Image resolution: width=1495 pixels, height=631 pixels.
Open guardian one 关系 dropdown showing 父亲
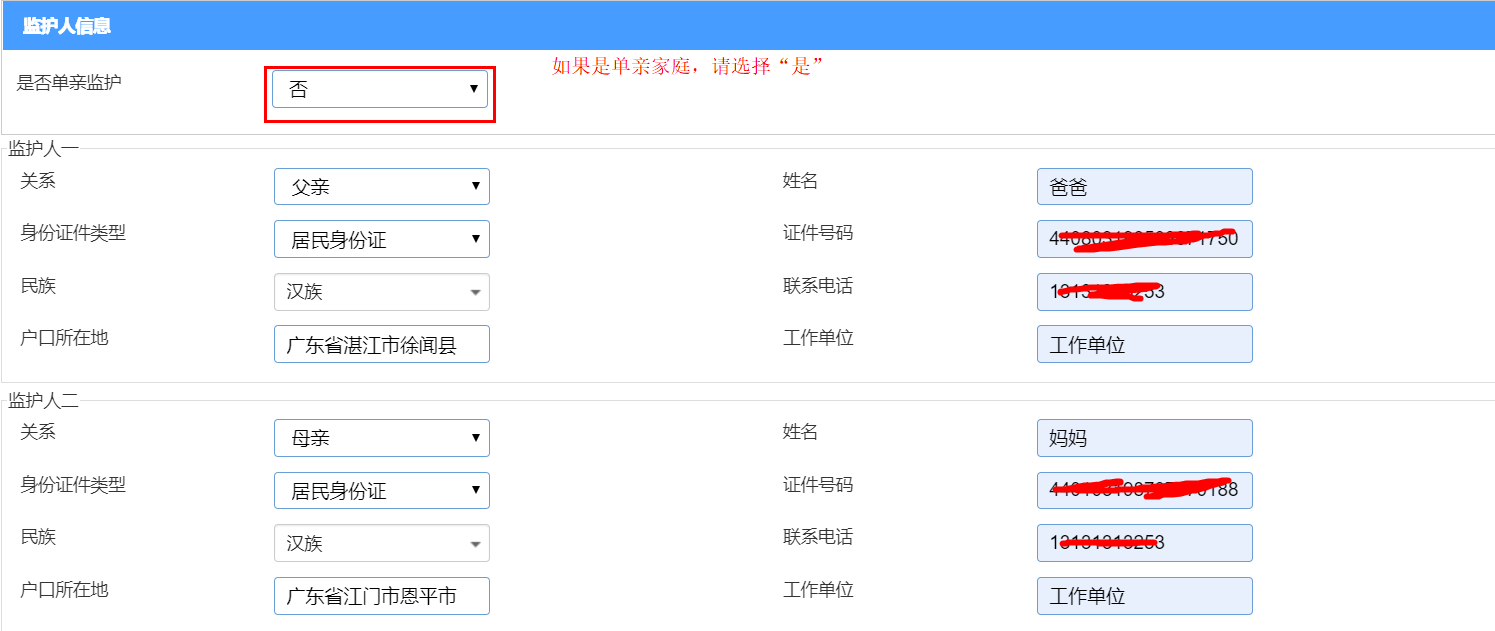tap(381, 187)
